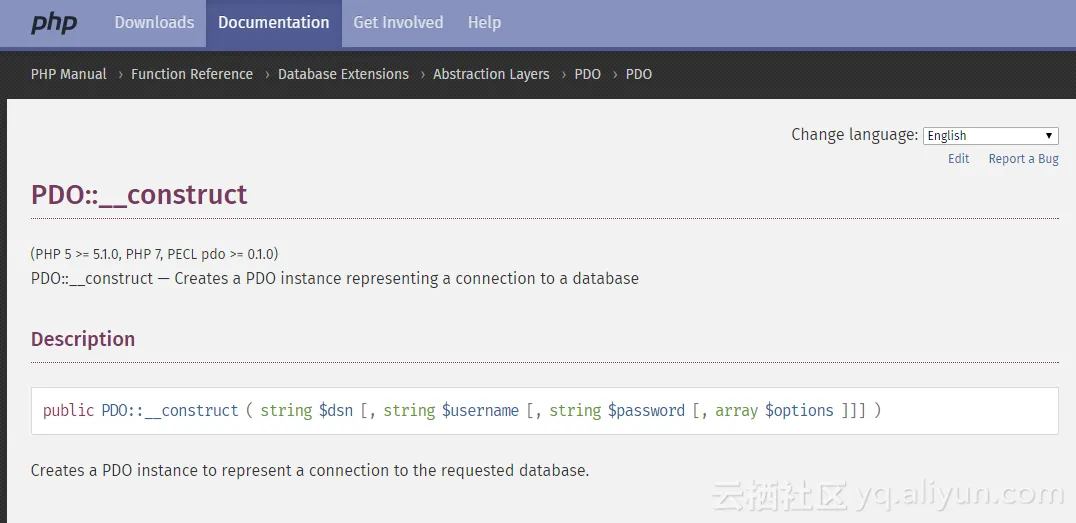1076x523 pixels.
Task: Expand the Change language dropdown
Action: click(x=990, y=135)
